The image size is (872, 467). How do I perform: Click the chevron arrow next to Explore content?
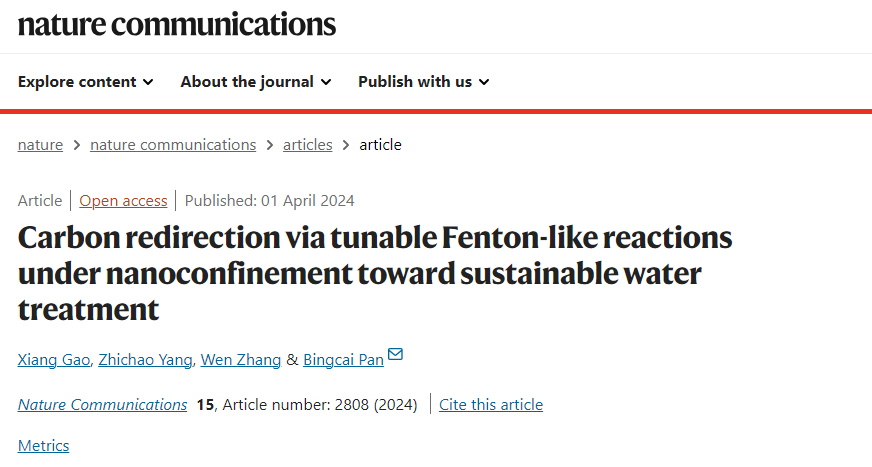pos(148,82)
